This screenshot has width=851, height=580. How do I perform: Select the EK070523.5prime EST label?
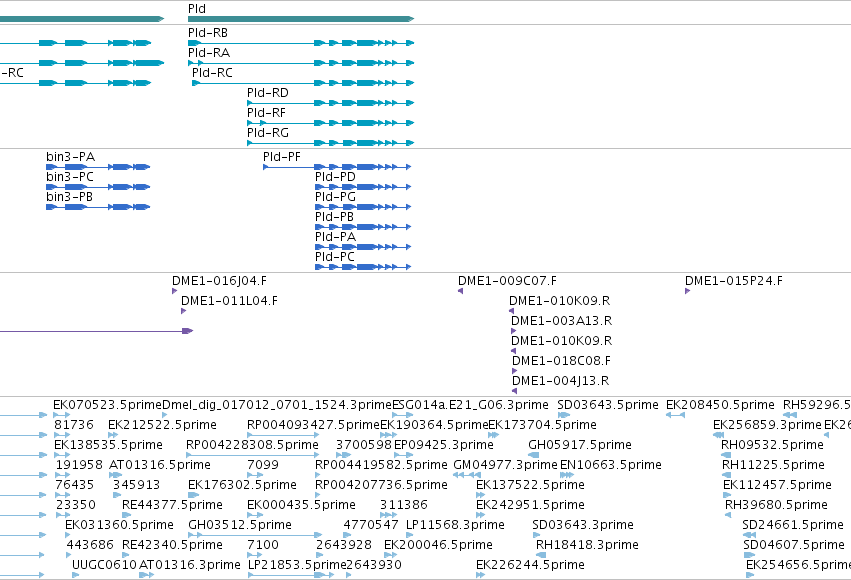pyautogui.click(x=107, y=405)
